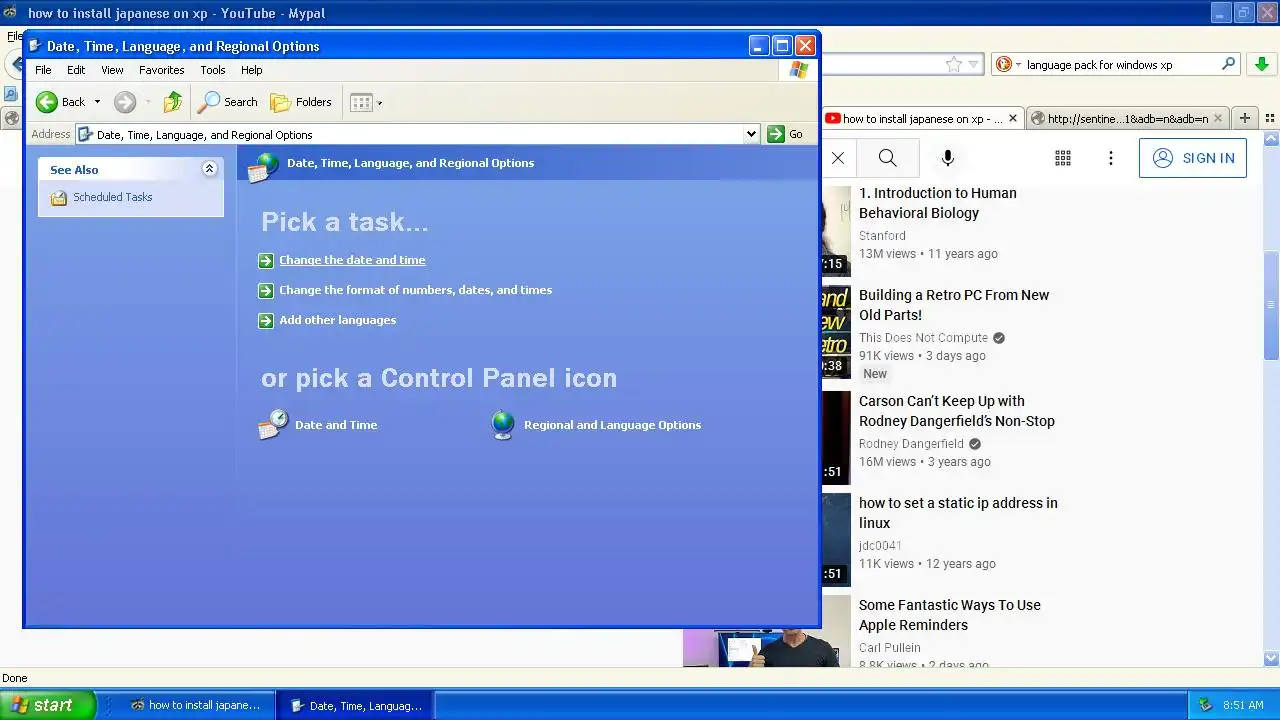The width and height of the screenshot is (1280, 720).
Task: Open Search in Explorer toolbar
Action: pyautogui.click(x=228, y=102)
